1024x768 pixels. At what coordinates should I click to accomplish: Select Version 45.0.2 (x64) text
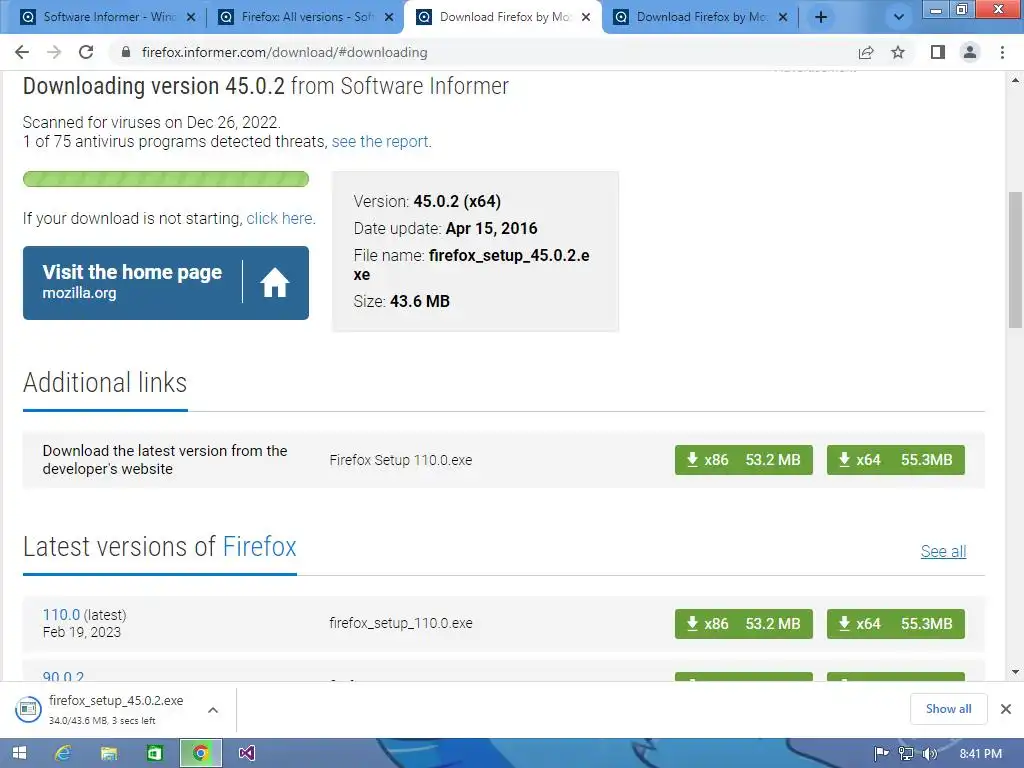pyautogui.click(x=427, y=201)
